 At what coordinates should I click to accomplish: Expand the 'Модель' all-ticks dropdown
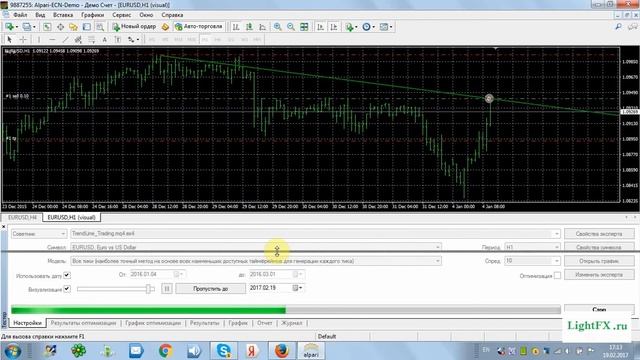click(x=437, y=261)
